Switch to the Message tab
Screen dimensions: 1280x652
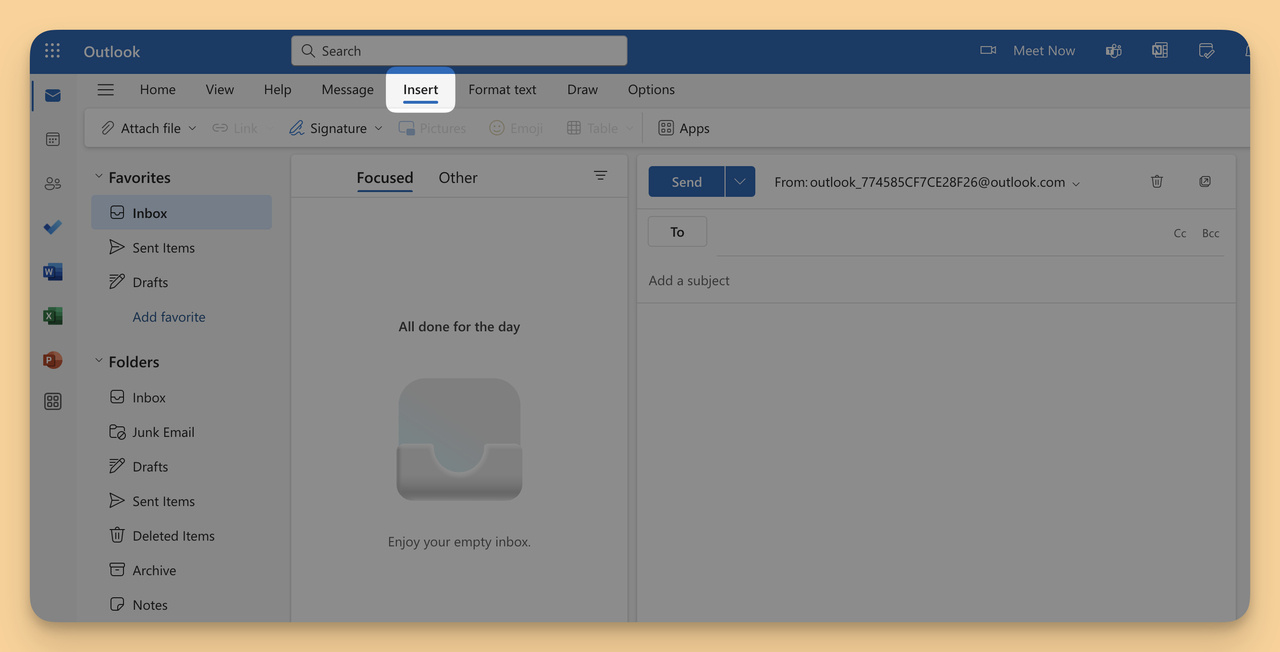347,89
